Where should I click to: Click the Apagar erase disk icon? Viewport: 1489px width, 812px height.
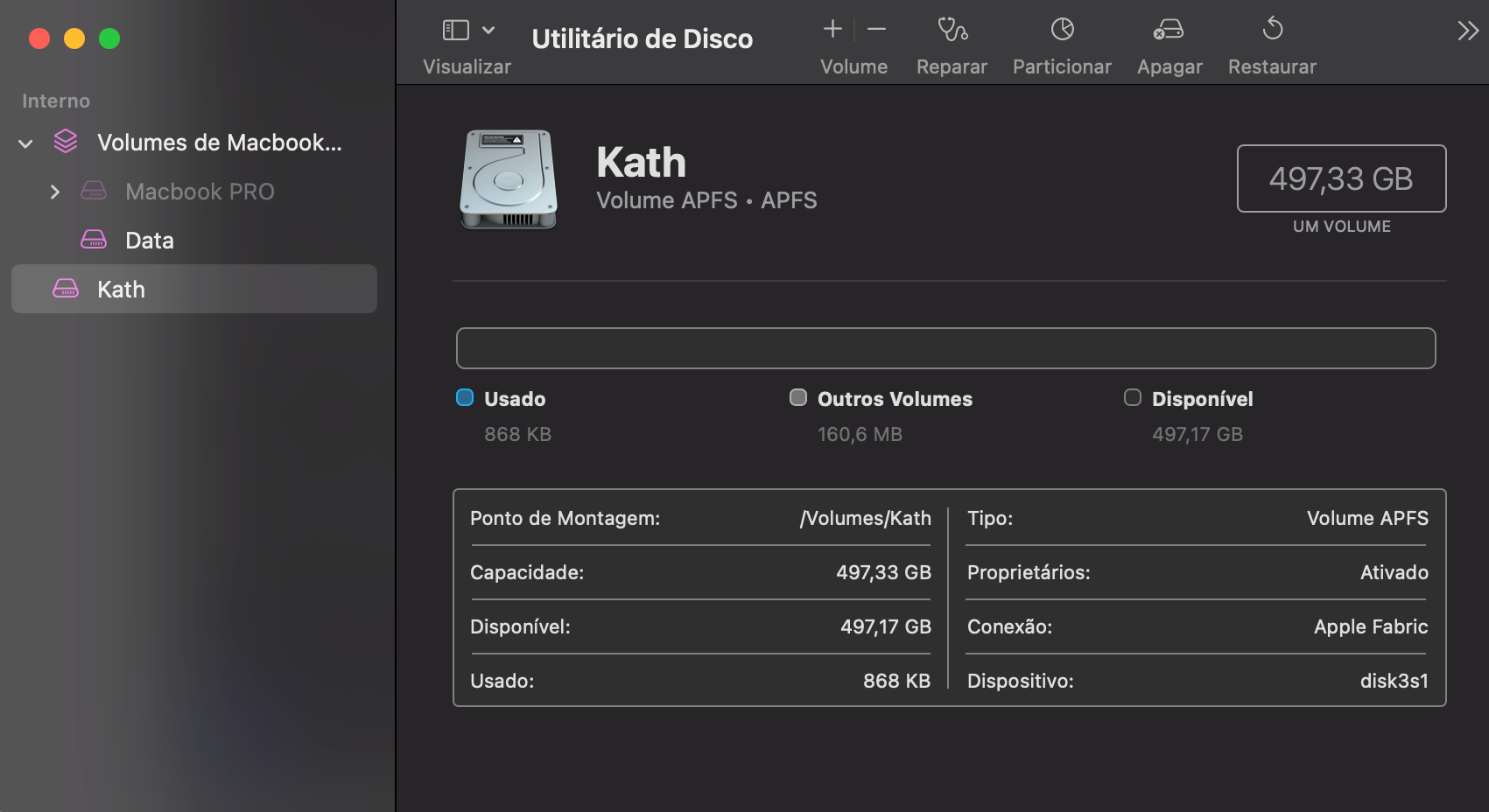[1169, 31]
